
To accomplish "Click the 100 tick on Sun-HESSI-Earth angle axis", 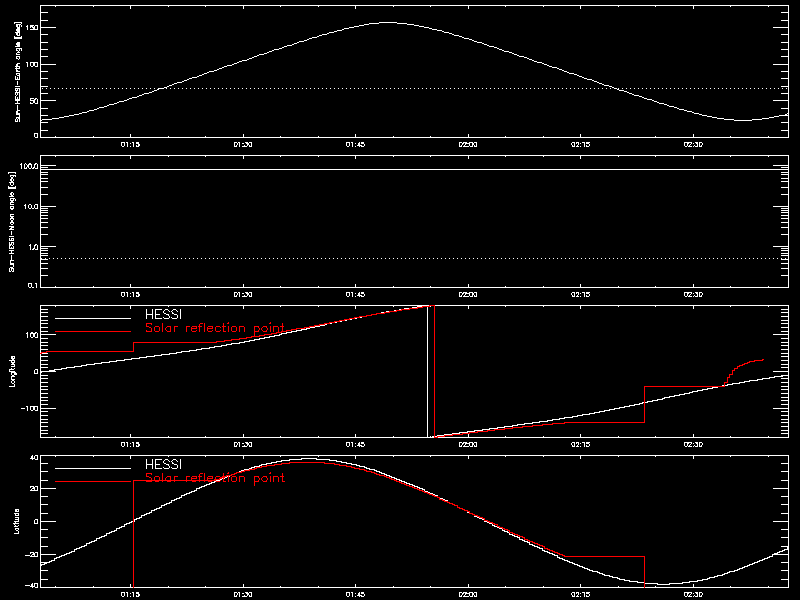I will pyautogui.click(x=32, y=64).
